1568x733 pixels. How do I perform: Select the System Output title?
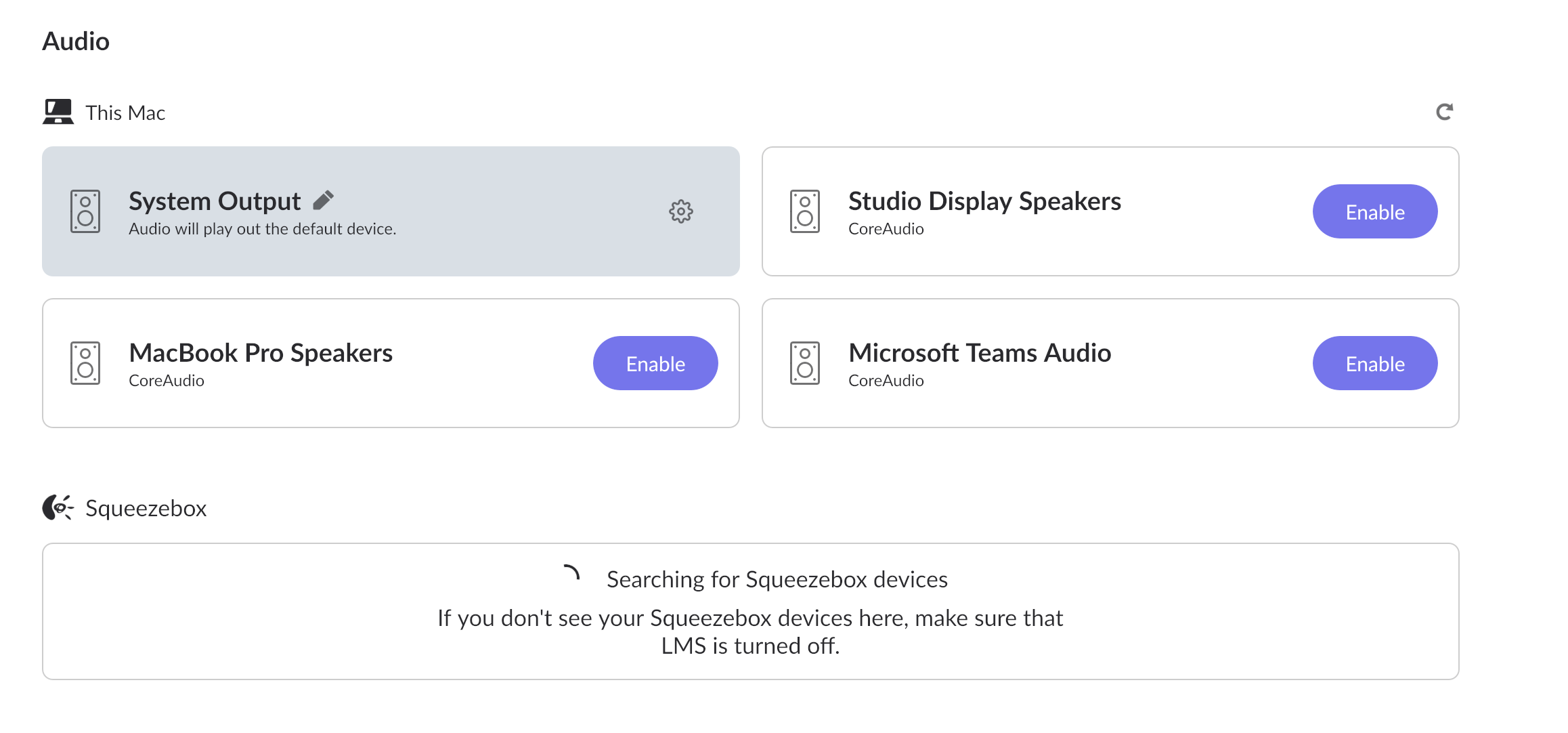pyautogui.click(x=215, y=201)
